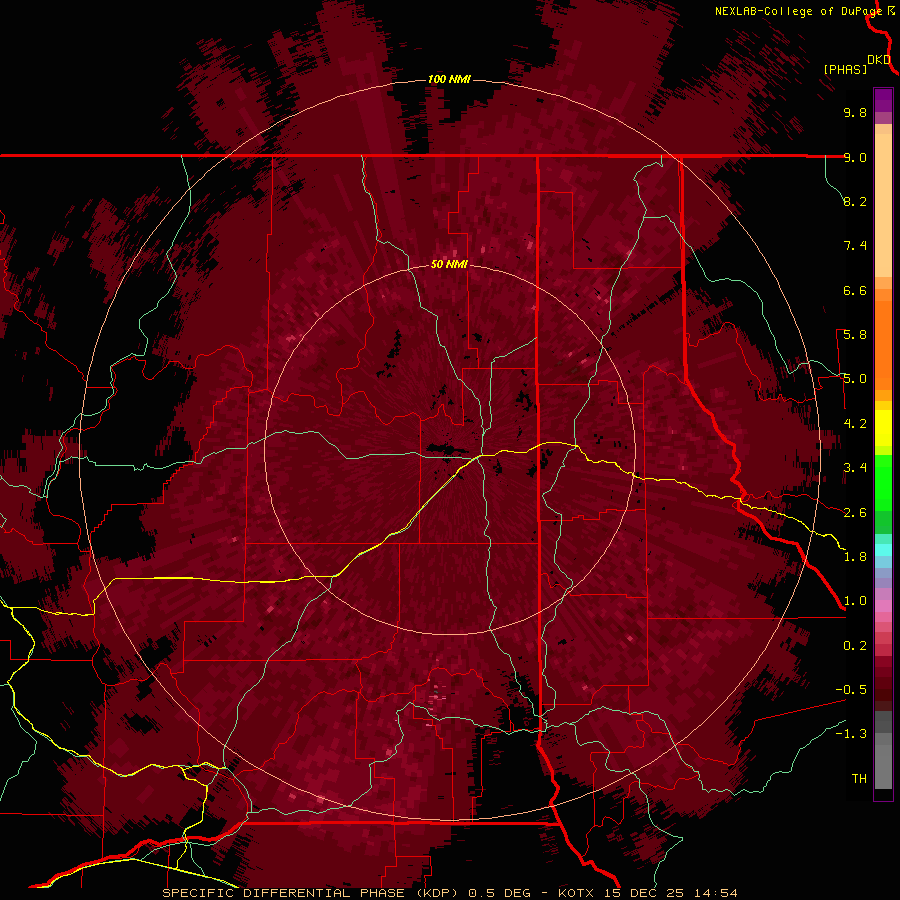
Task: Click the cyan band of the color scale
Action: pos(883,550)
